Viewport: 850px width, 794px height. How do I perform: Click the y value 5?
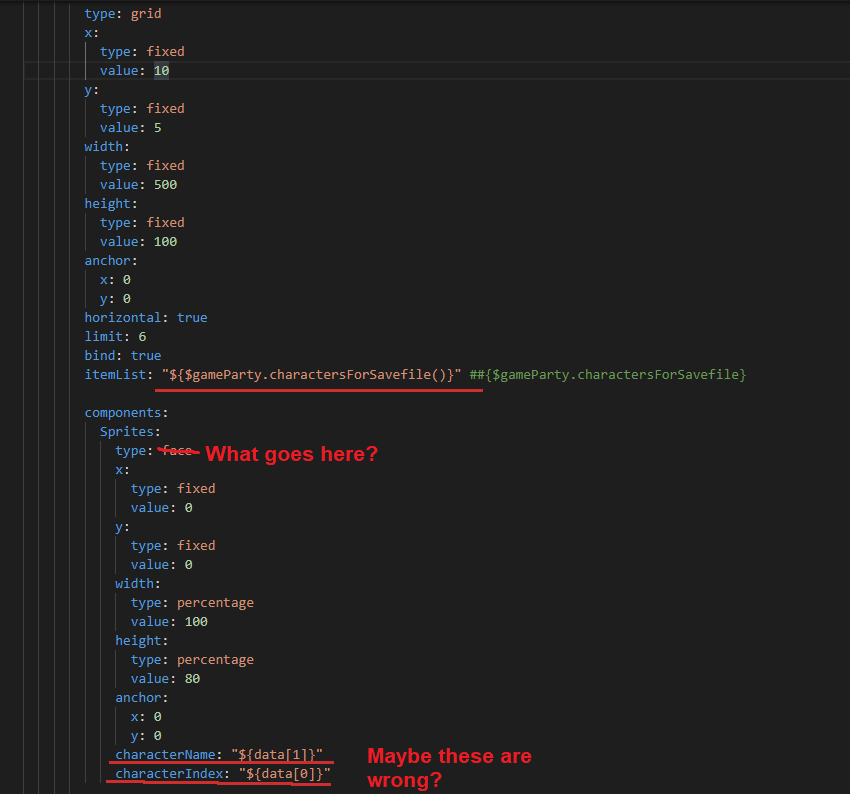point(158,128)
